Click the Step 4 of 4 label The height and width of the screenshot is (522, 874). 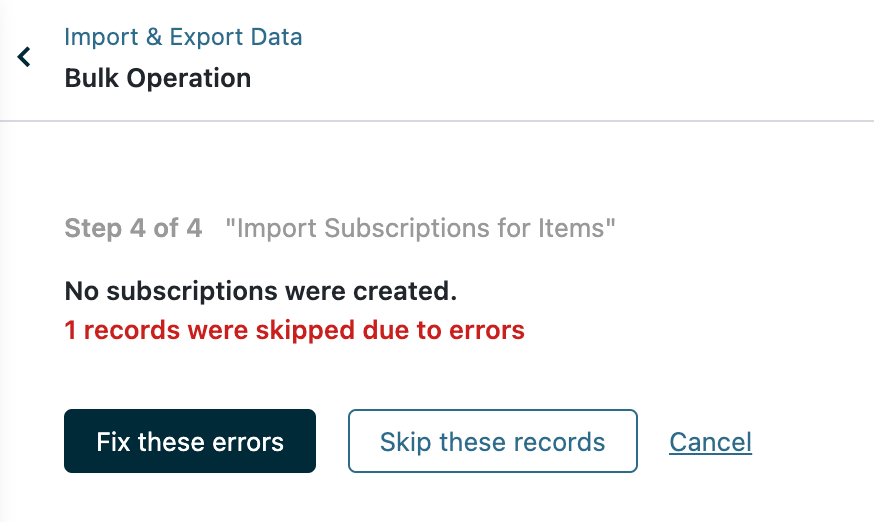(133, 229)
